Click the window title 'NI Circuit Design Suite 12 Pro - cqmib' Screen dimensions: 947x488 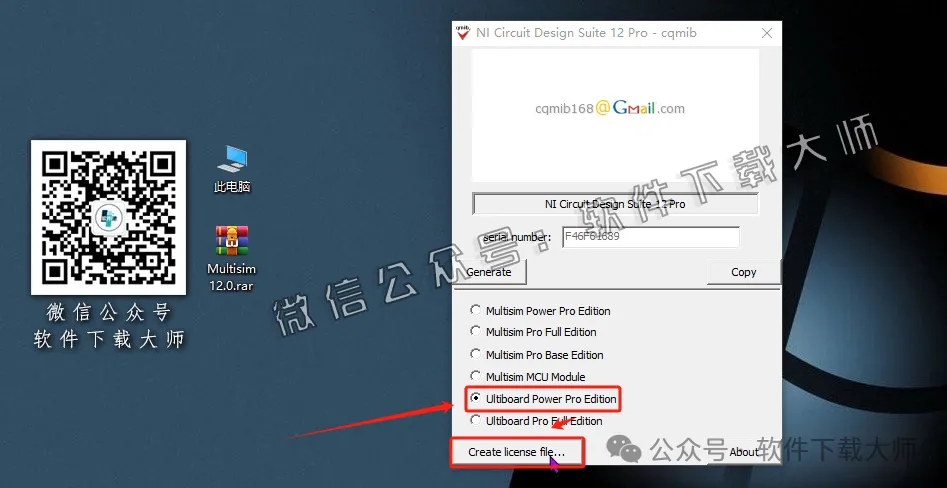pyautogui.click(x=586, y=33)
